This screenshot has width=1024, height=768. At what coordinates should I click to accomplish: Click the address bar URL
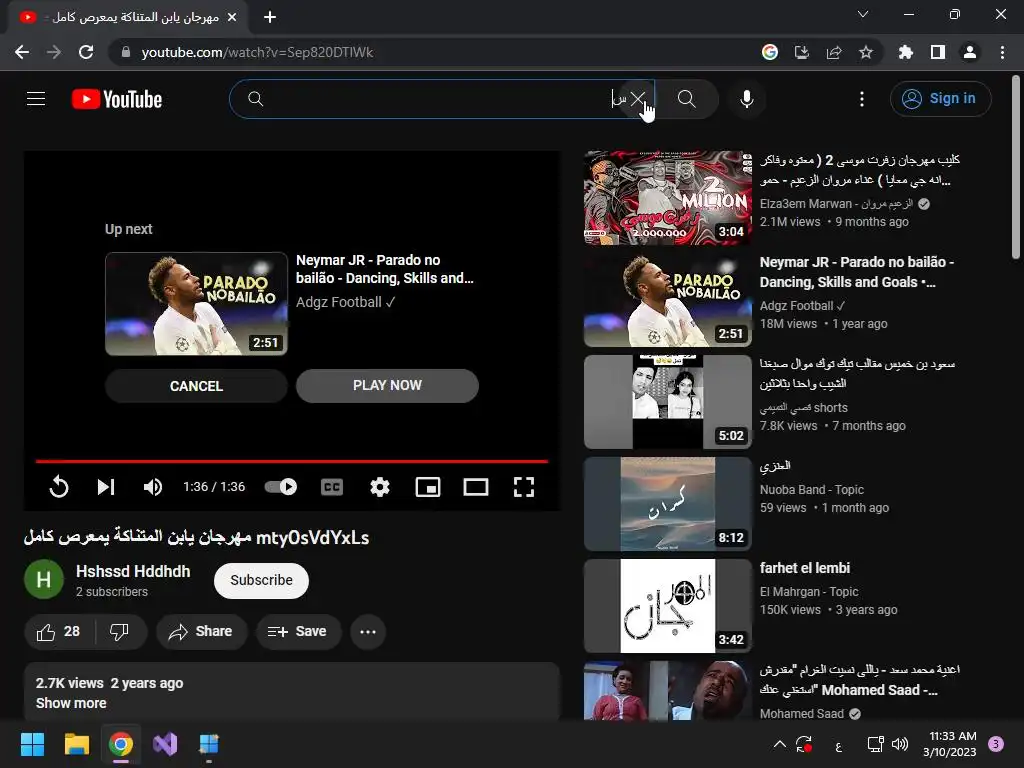[x=257, y=52]
